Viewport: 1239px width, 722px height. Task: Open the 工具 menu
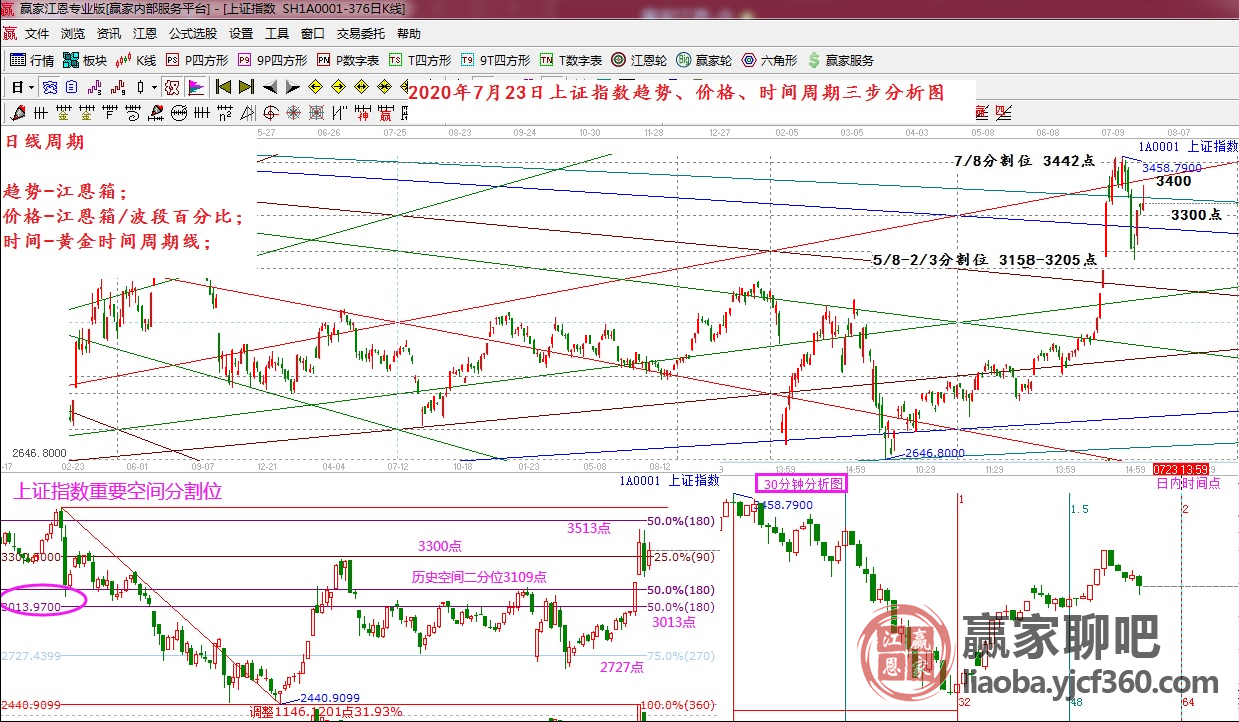[x=277, y=33]
